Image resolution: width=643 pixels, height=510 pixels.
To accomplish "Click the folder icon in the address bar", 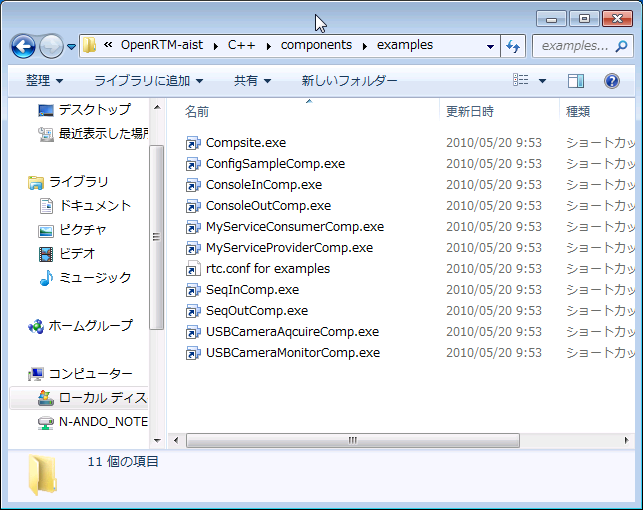I will (x=89, y=45).
